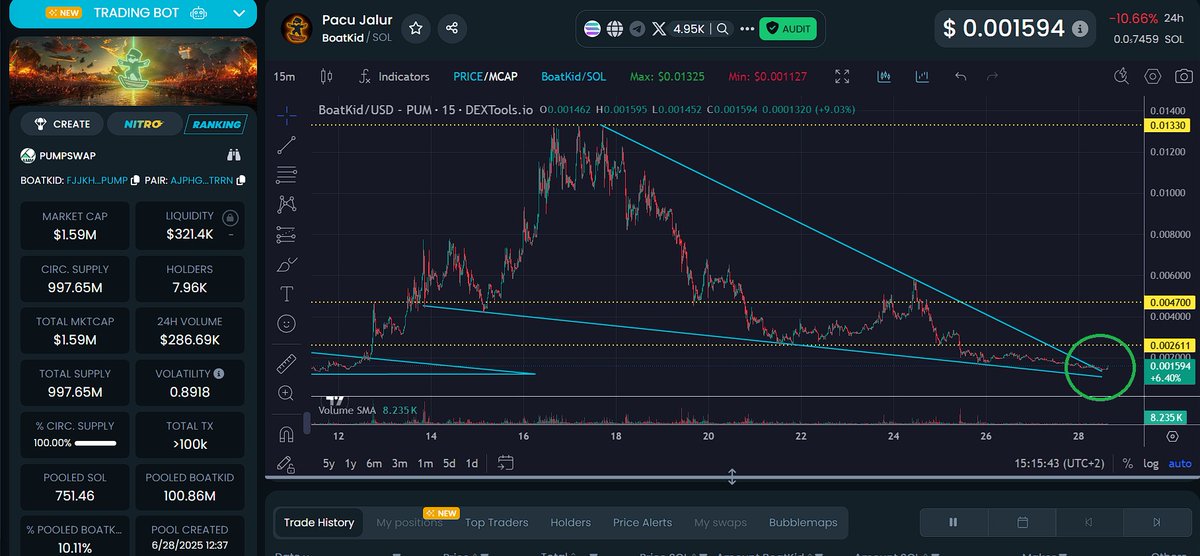
Task: Open the Price Alerts tab
Action: point(642,522)
